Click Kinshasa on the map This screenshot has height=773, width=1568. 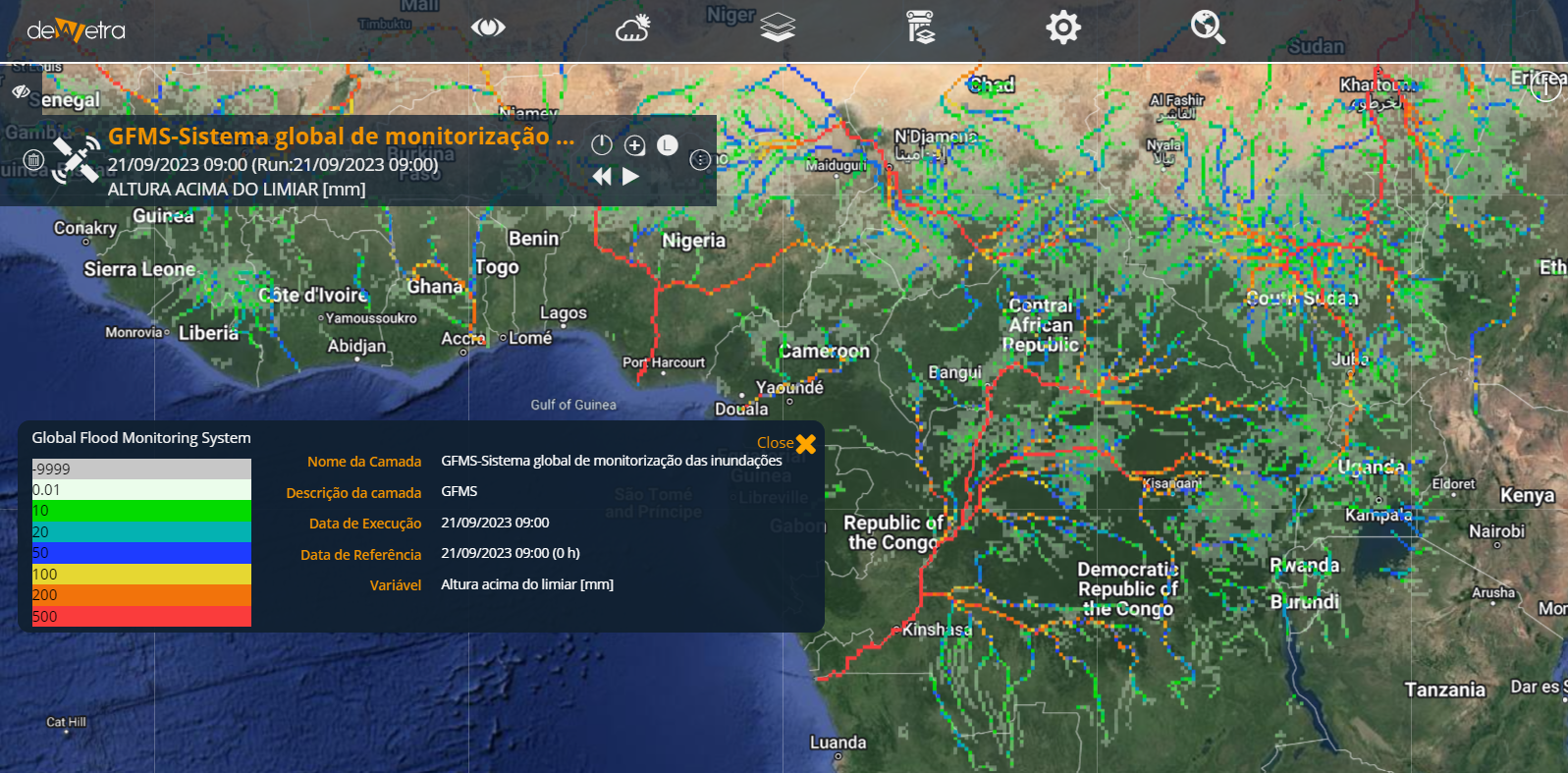[x=937, y=630]
